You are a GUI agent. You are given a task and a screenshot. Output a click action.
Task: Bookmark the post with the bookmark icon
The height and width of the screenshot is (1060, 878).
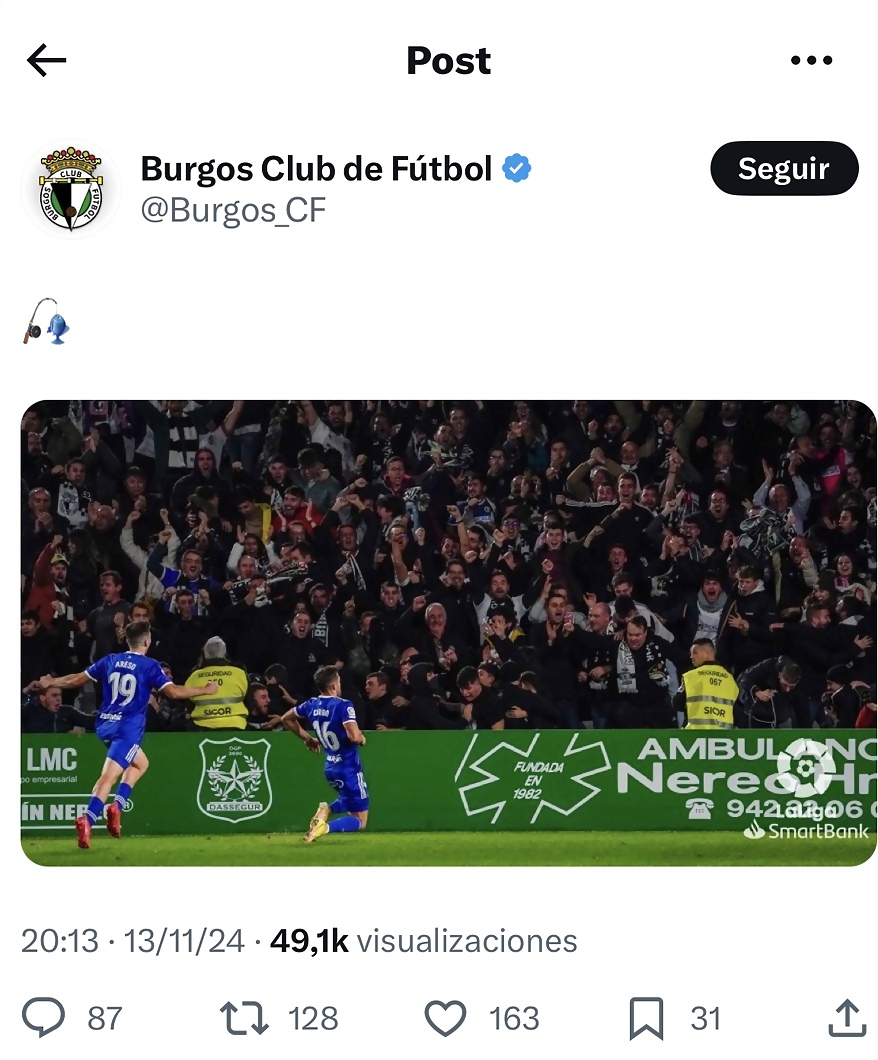(646, 1018)
